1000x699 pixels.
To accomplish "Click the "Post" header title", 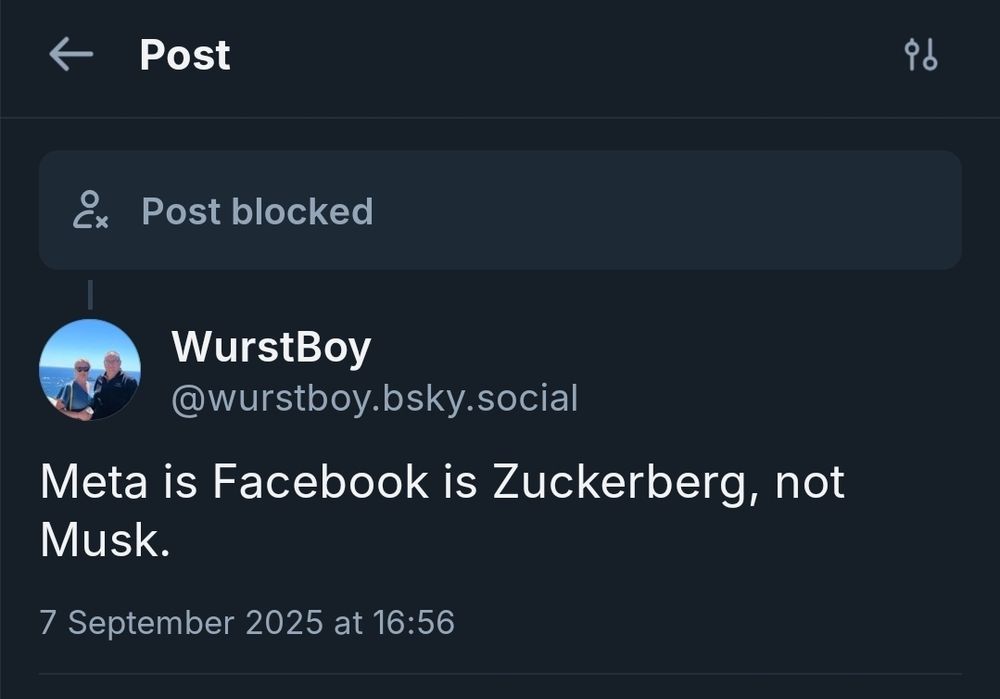I will (185, 55).
